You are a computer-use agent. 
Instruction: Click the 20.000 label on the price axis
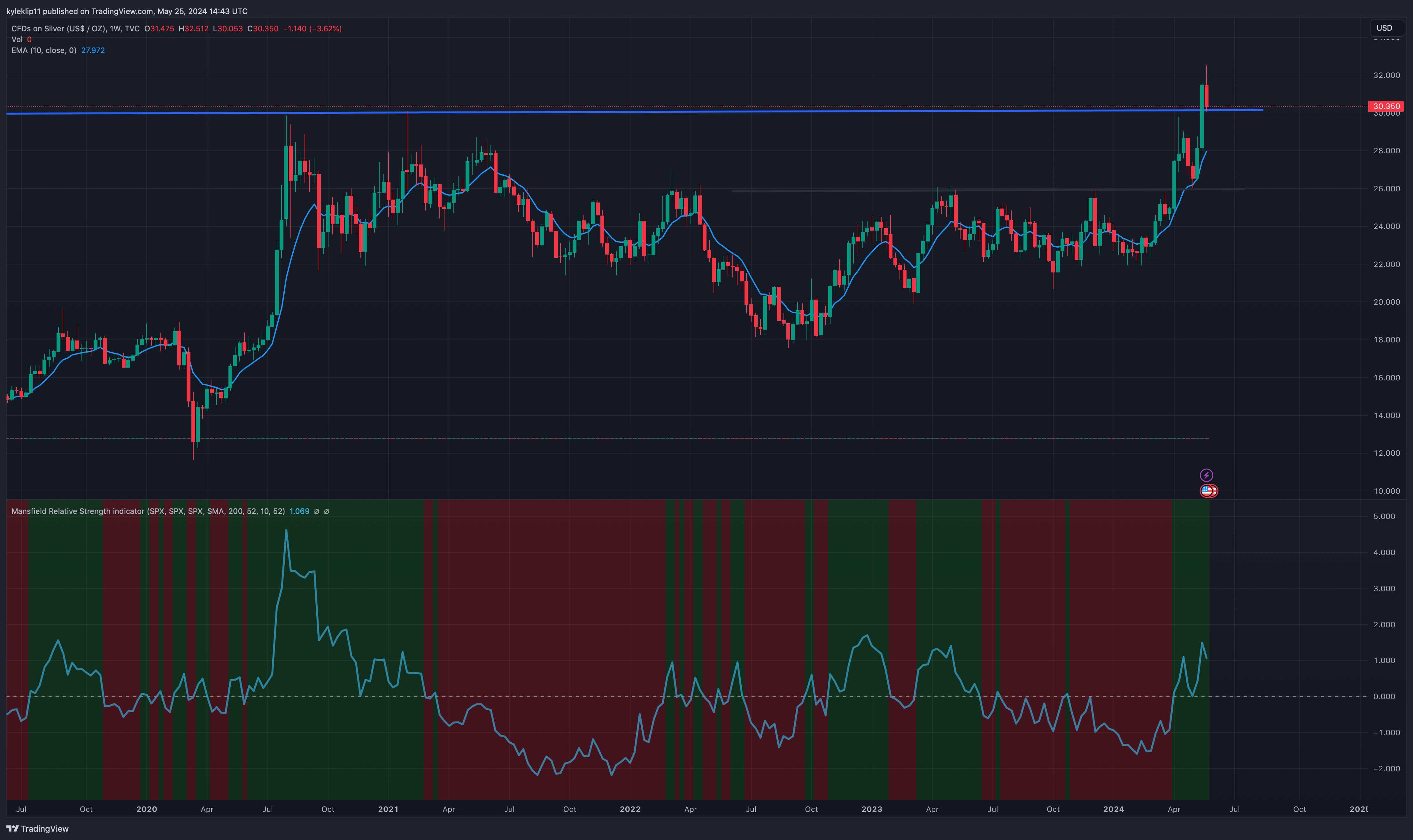pos(1386,302)
